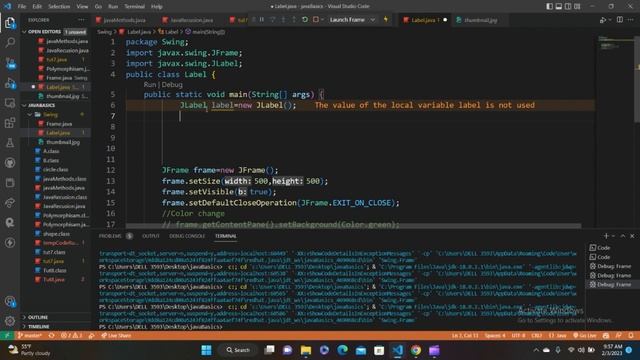Toggle the bottom panel layout
This screenshot has height=360, width=640.
pyautogui.click(x=559, y=7)
